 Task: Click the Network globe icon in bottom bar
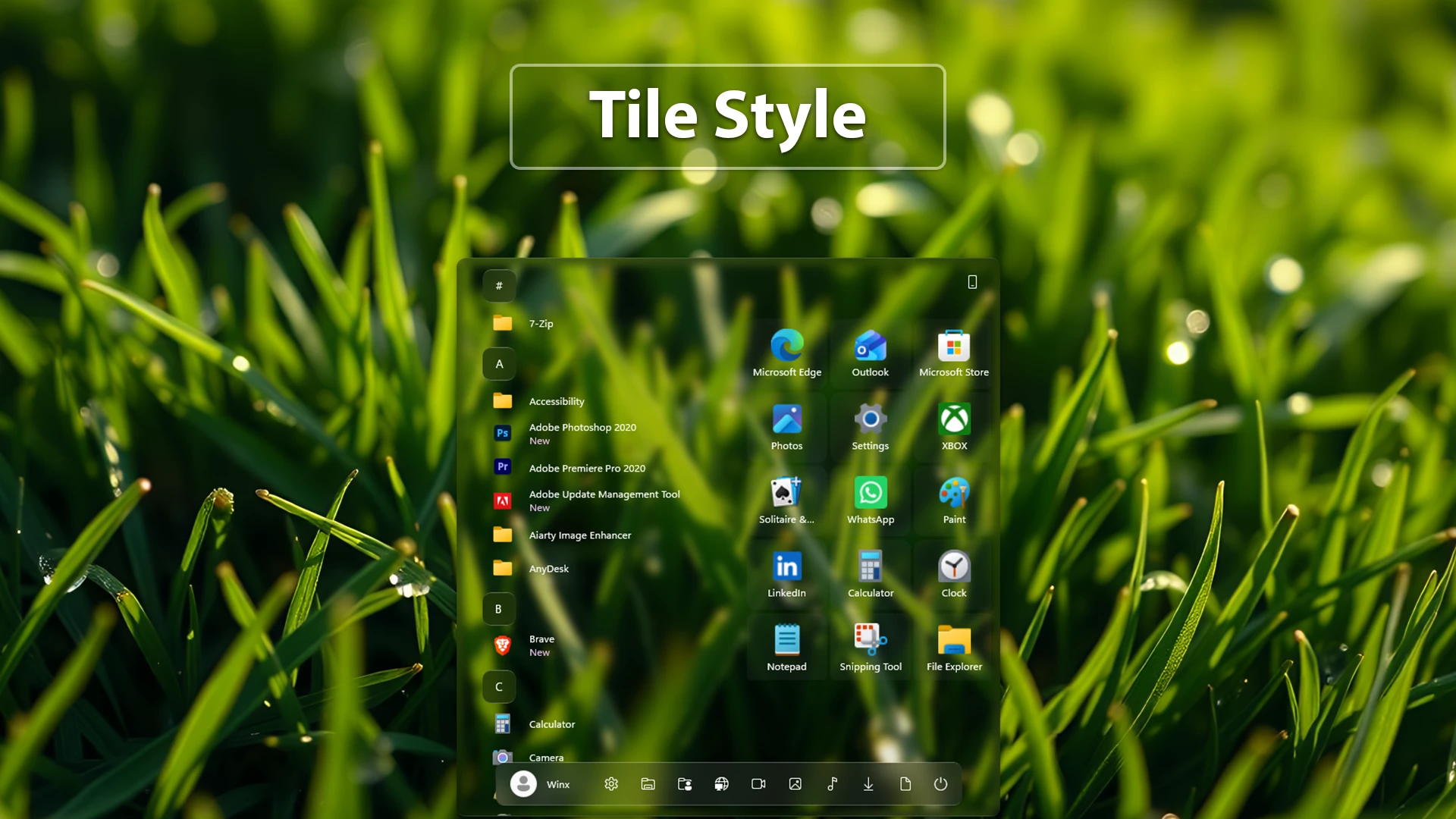click(x=721, y=784)
